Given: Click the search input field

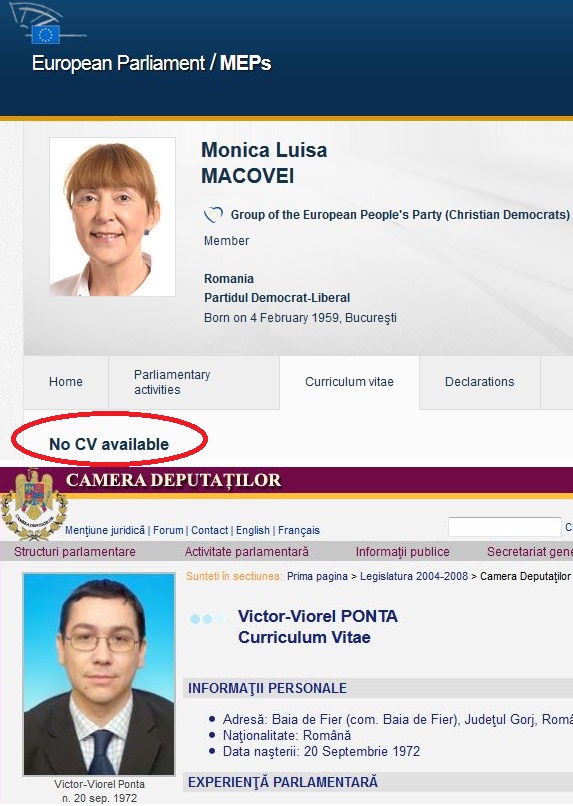Looking at the screenshot, I should [x=505, y=527].
